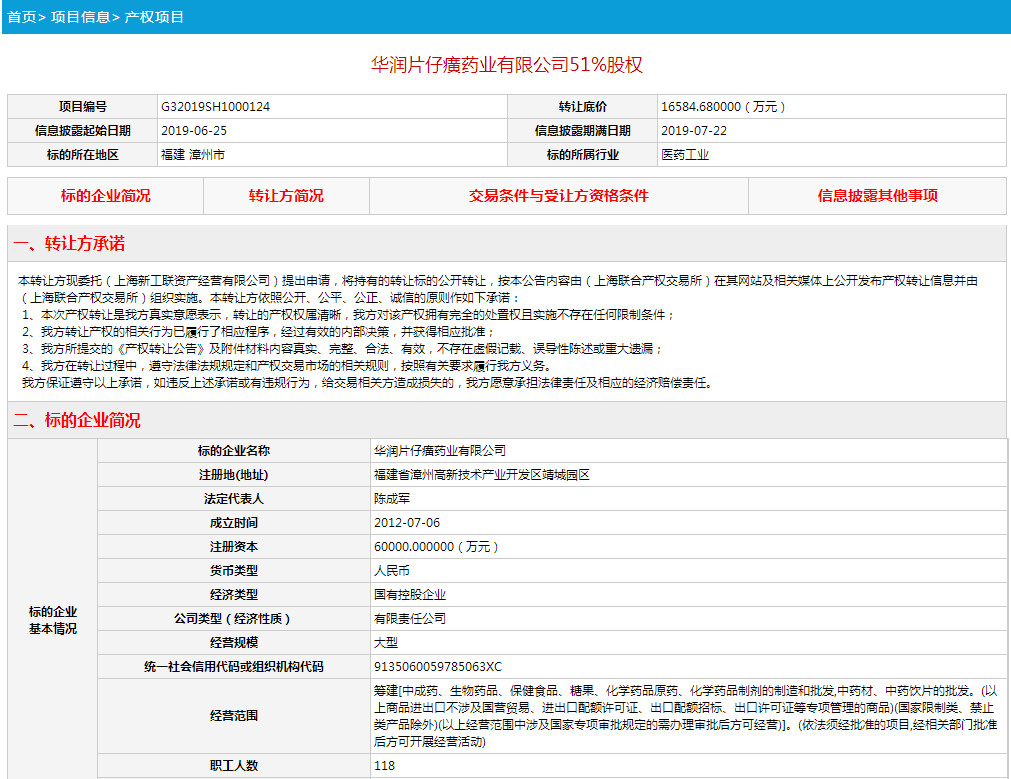Click commitment item 4 about 产权交易市场
The width and height of the screenshot is (1011, 779).
click(288, 366)
